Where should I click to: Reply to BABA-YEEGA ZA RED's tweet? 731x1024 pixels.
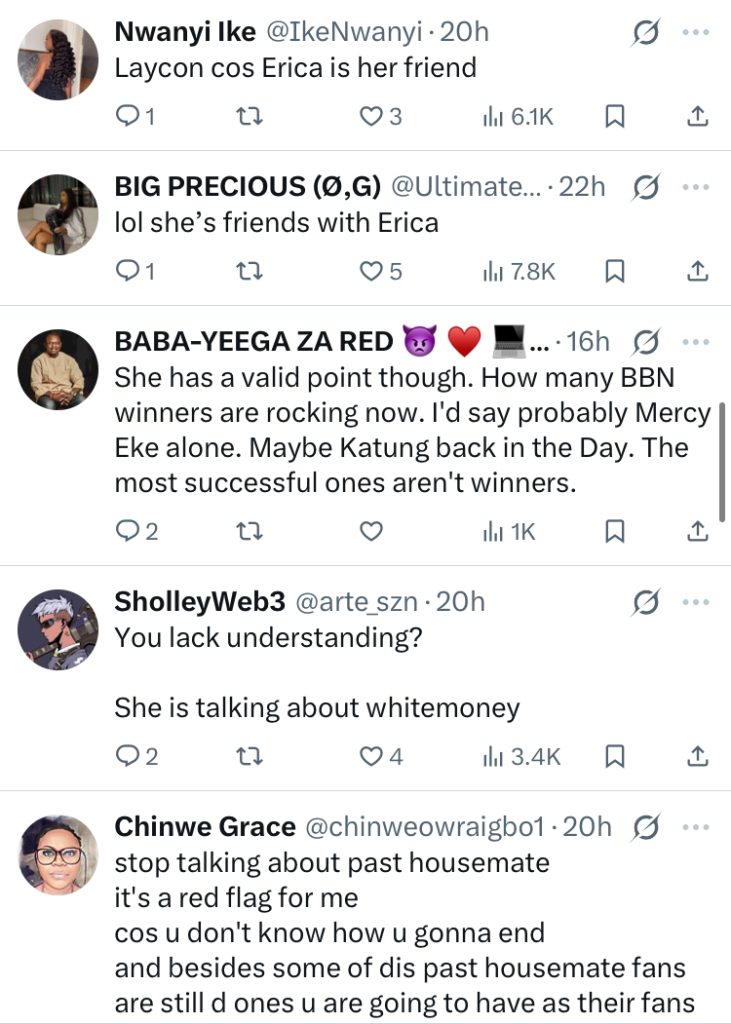tap(128, 531)
